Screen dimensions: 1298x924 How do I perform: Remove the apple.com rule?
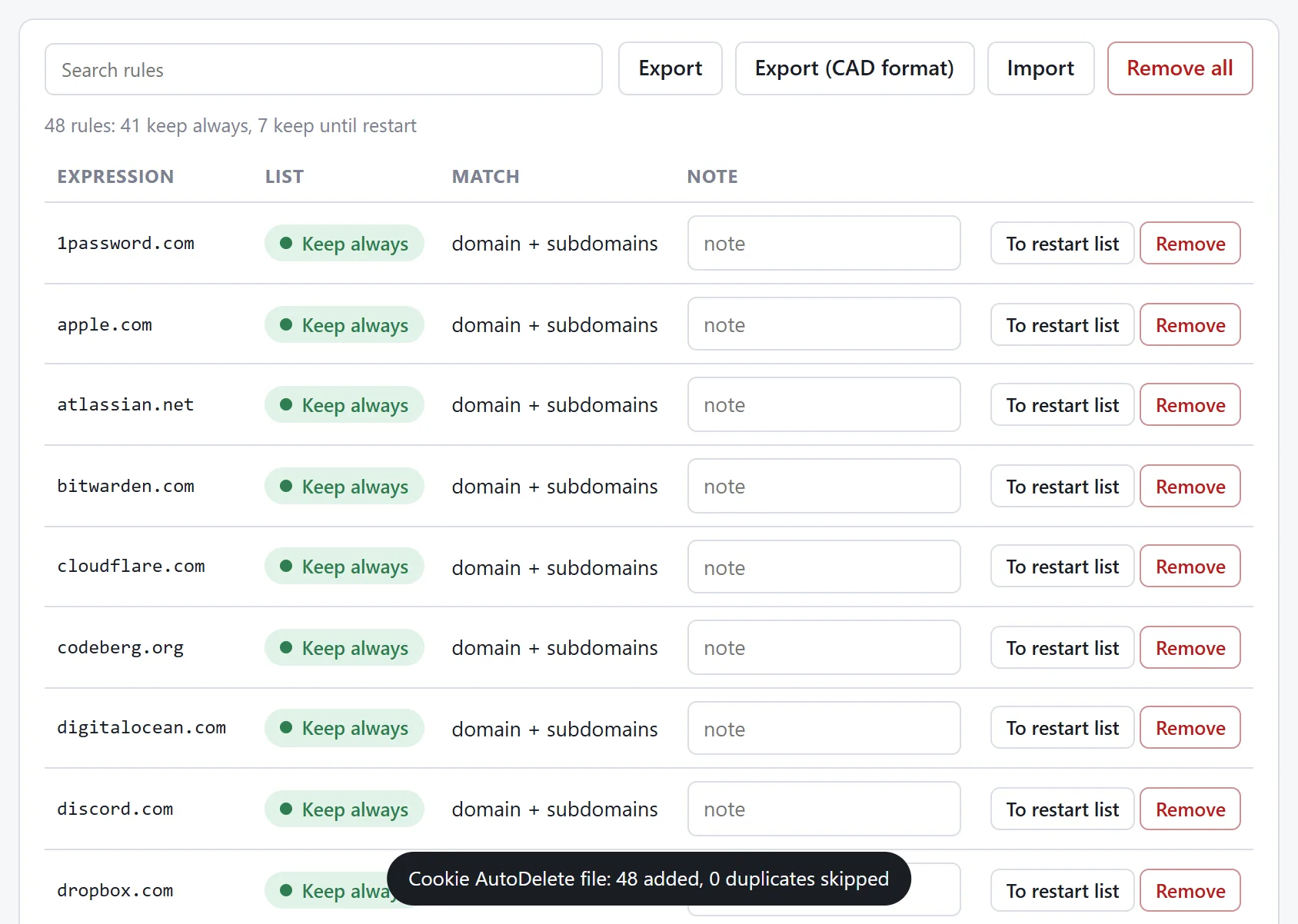pos(1190,325)
